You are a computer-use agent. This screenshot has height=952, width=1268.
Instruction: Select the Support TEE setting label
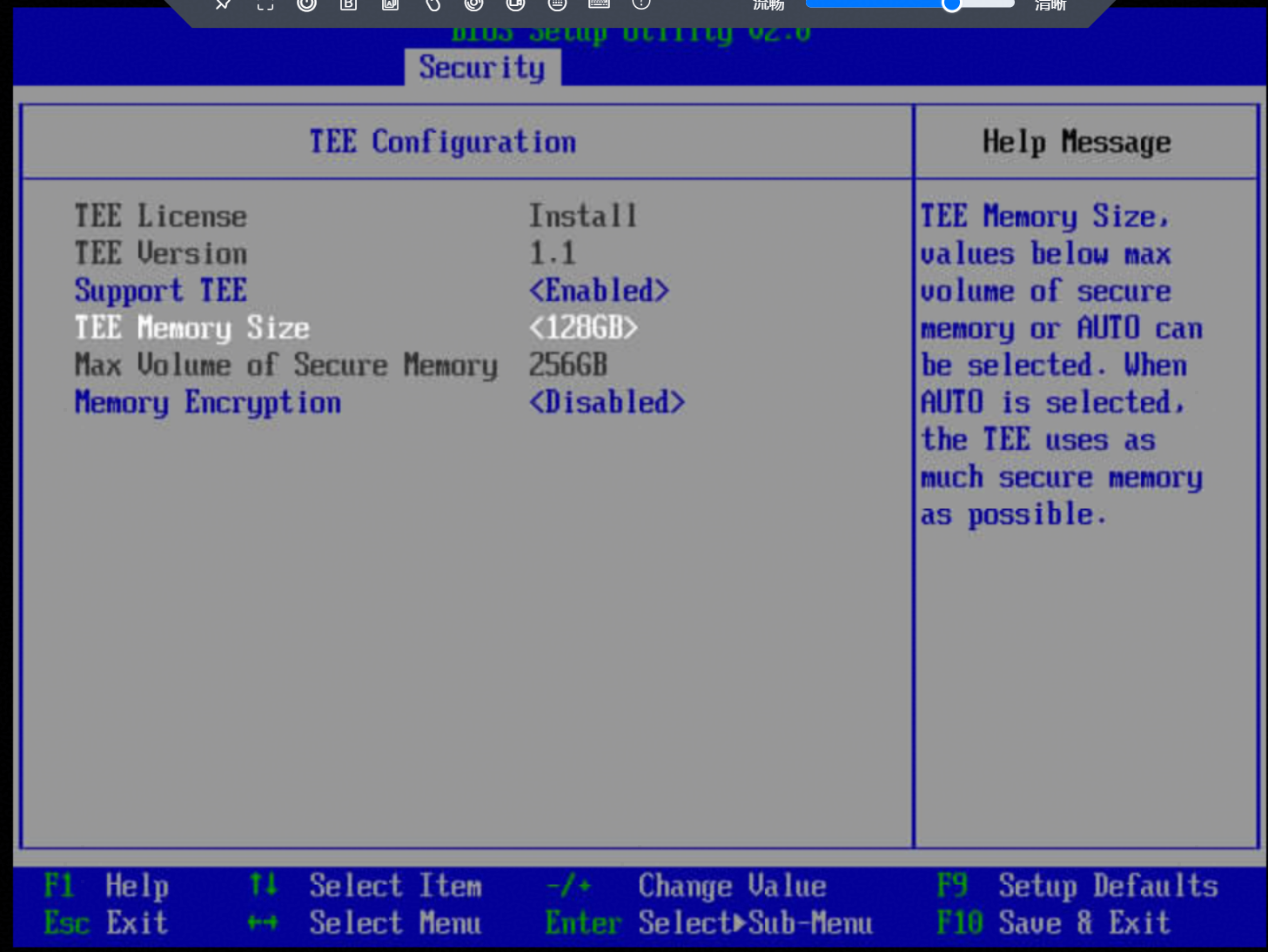(161, 291)
